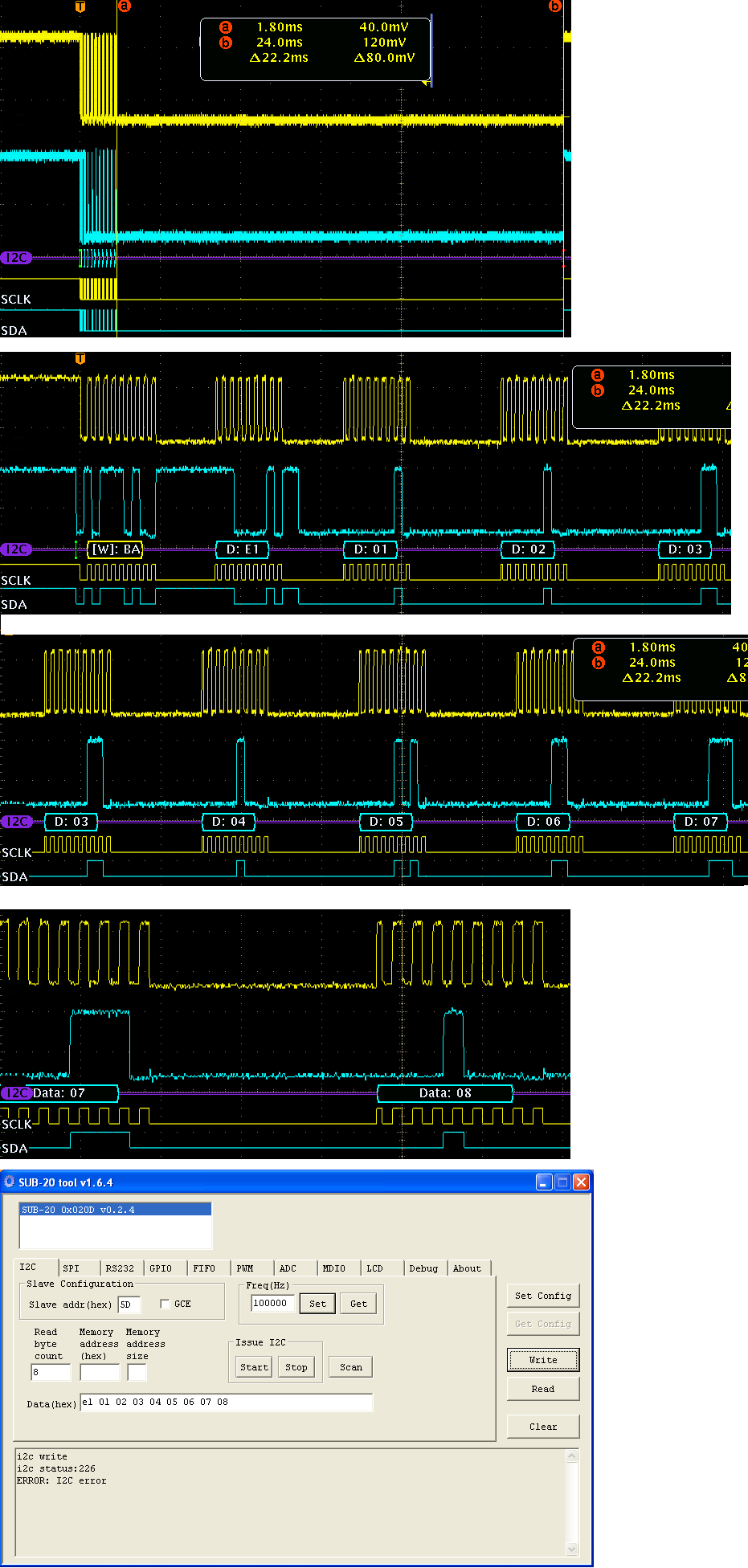
Task: Click the Read byte count field
Action: [x=51, y=1372]
